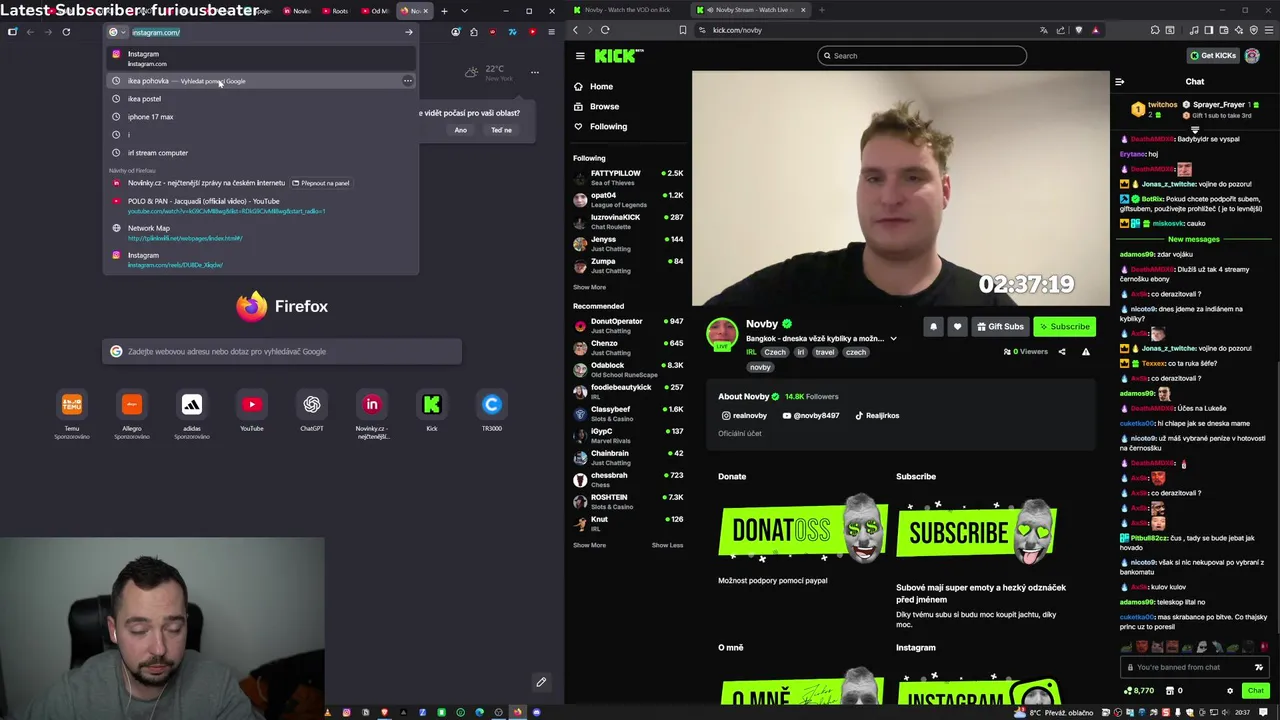Open Jenyss channel in Following list
Viewport: 1280px width, 720px height.
pyautogui.click(x=628, y=243)
